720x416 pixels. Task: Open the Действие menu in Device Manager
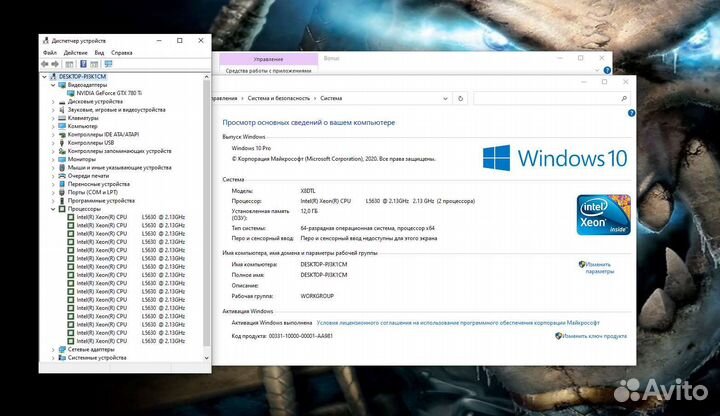point(75,53)
